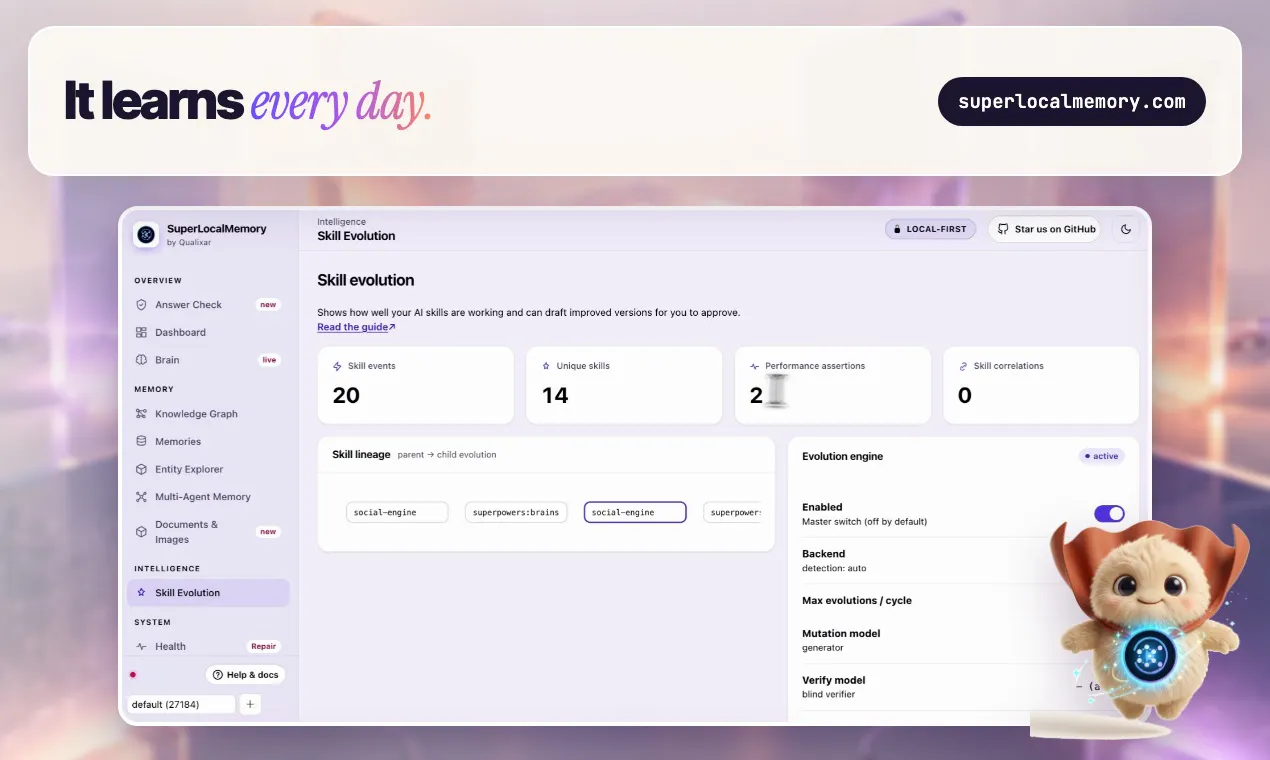1270x760 pixels.
Task: Click the LOCAL-FIRST badge
Action: click(930, 229)
